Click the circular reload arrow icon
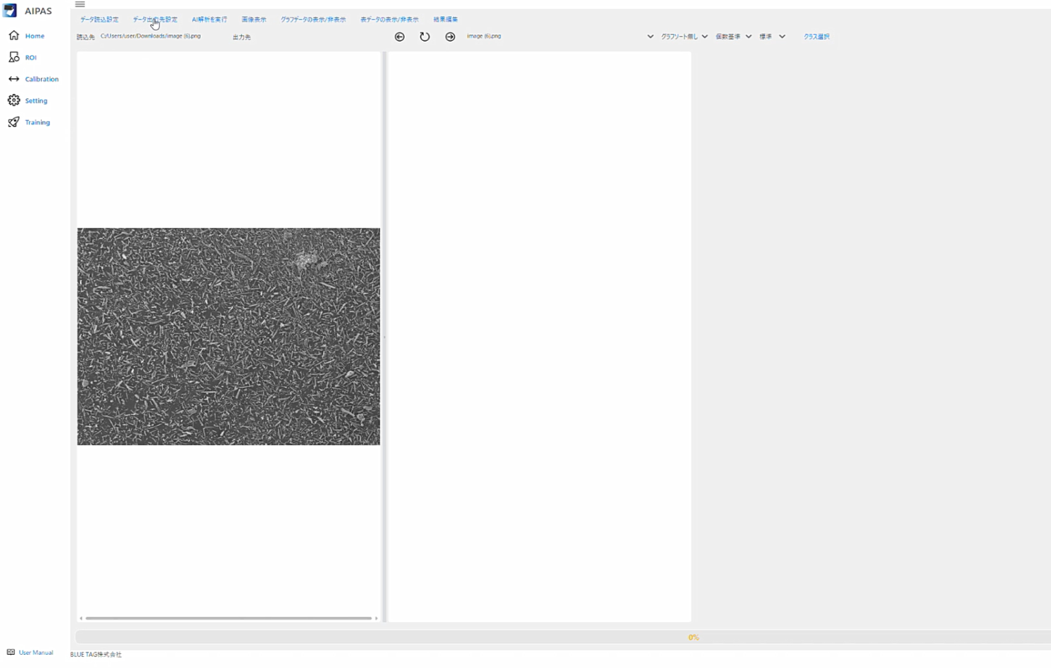Image resolution: width=1051 pixels, height=668 pixels. click(425, 37)
